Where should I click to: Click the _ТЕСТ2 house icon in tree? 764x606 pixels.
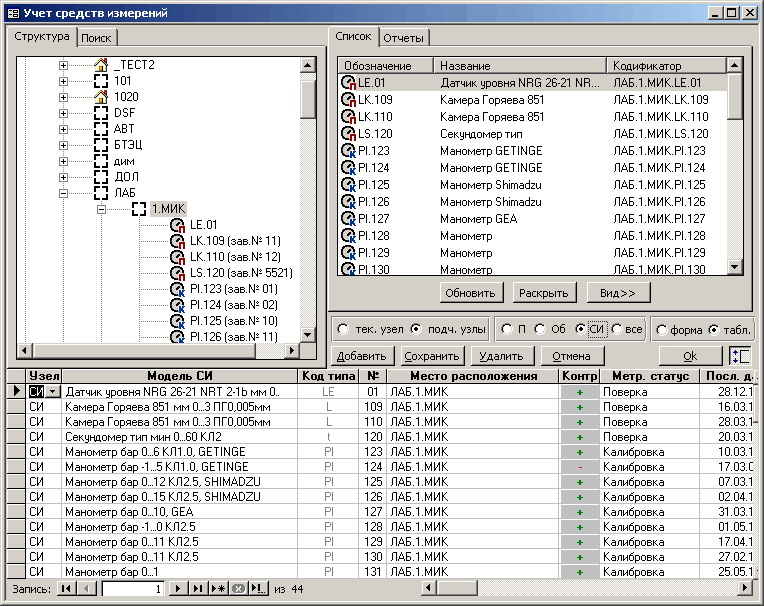coord(100,65)
